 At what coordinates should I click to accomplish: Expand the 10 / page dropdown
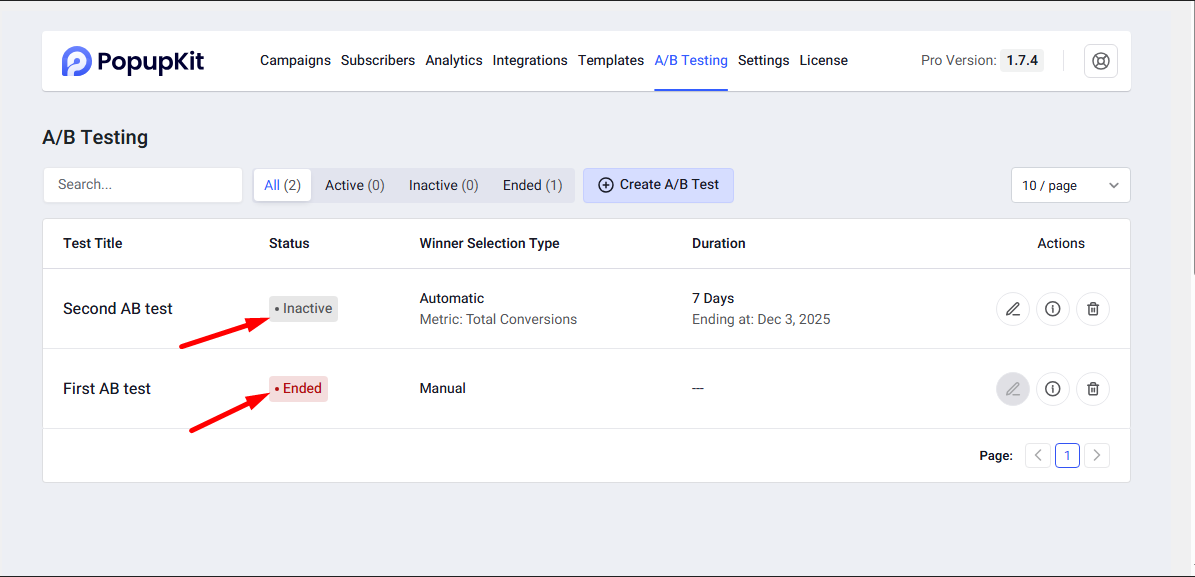(x=1070, y=185)
